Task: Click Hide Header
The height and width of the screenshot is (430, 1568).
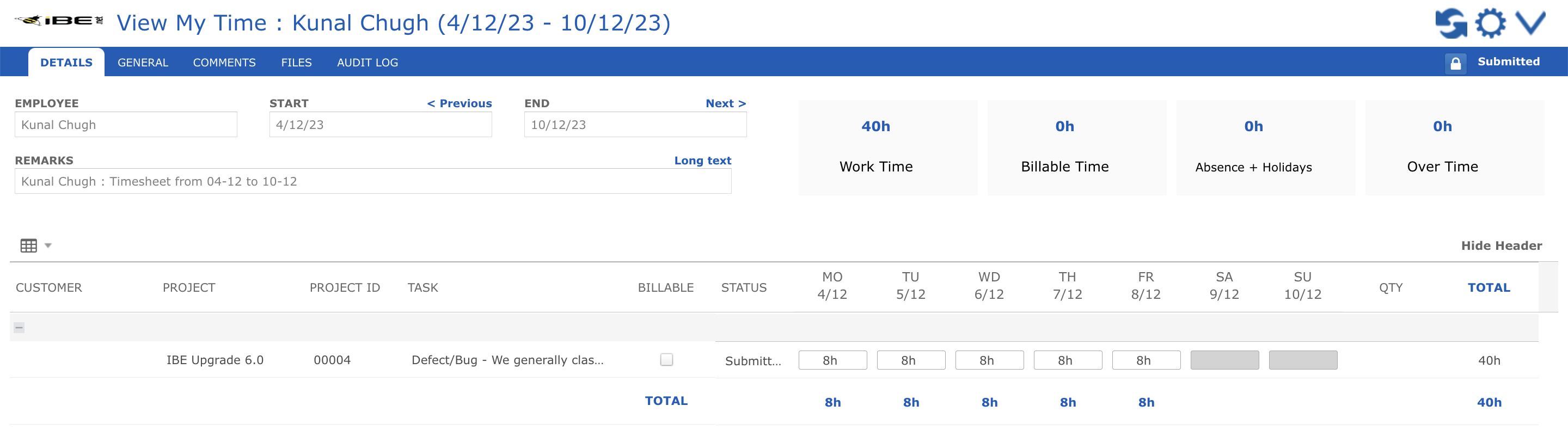Action: 1501,245
